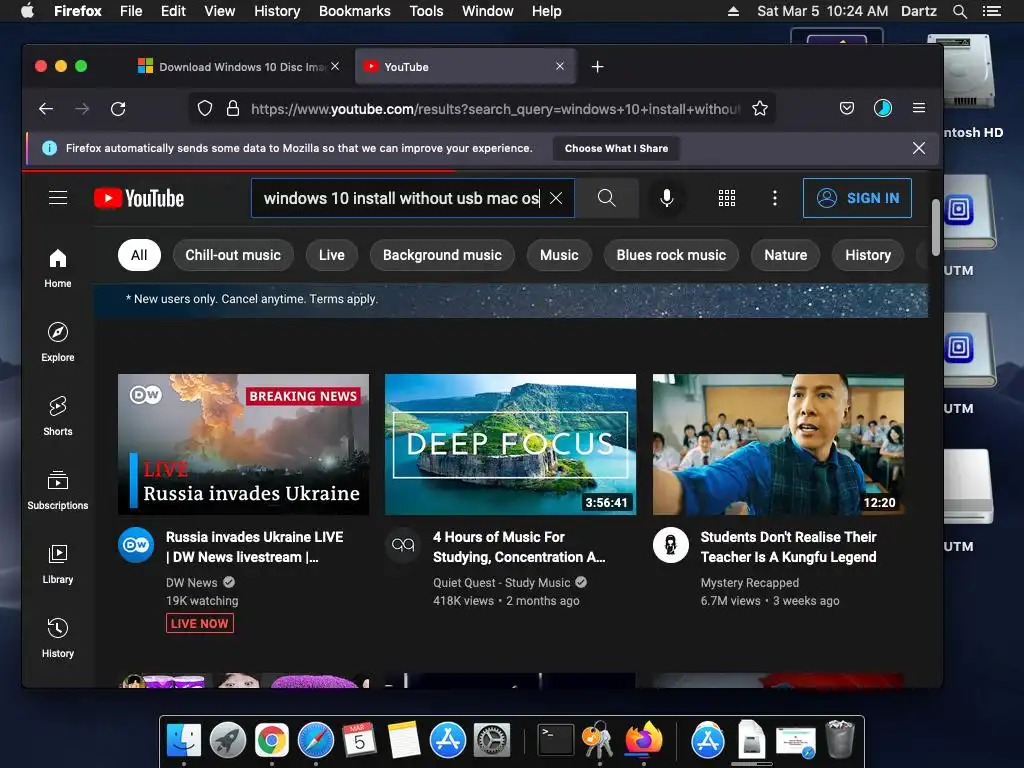Click the page vertical scrollbar
The height and width of the screenshot is (768, 1024).
[x=936, y=227]
